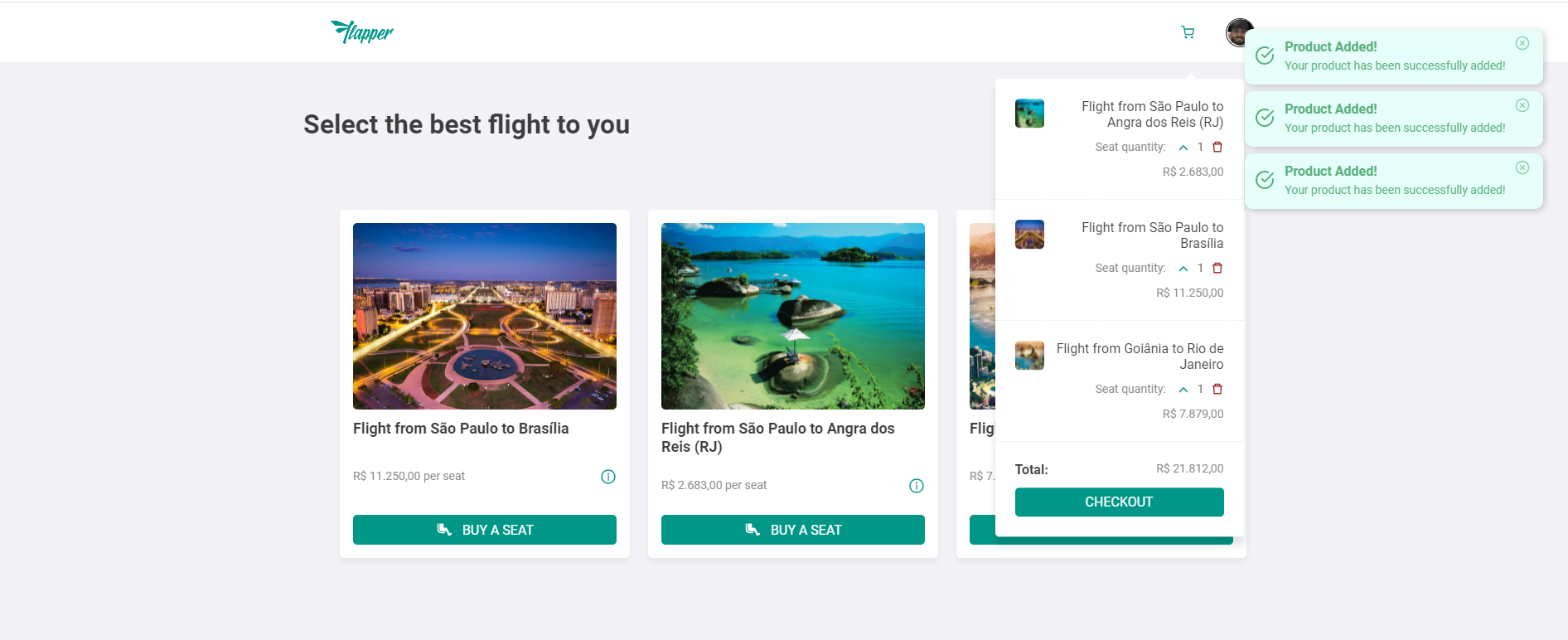The image size is (1568, 640).
Task: Close the second Product Added notification
Action: click(x=1522, y=105)
